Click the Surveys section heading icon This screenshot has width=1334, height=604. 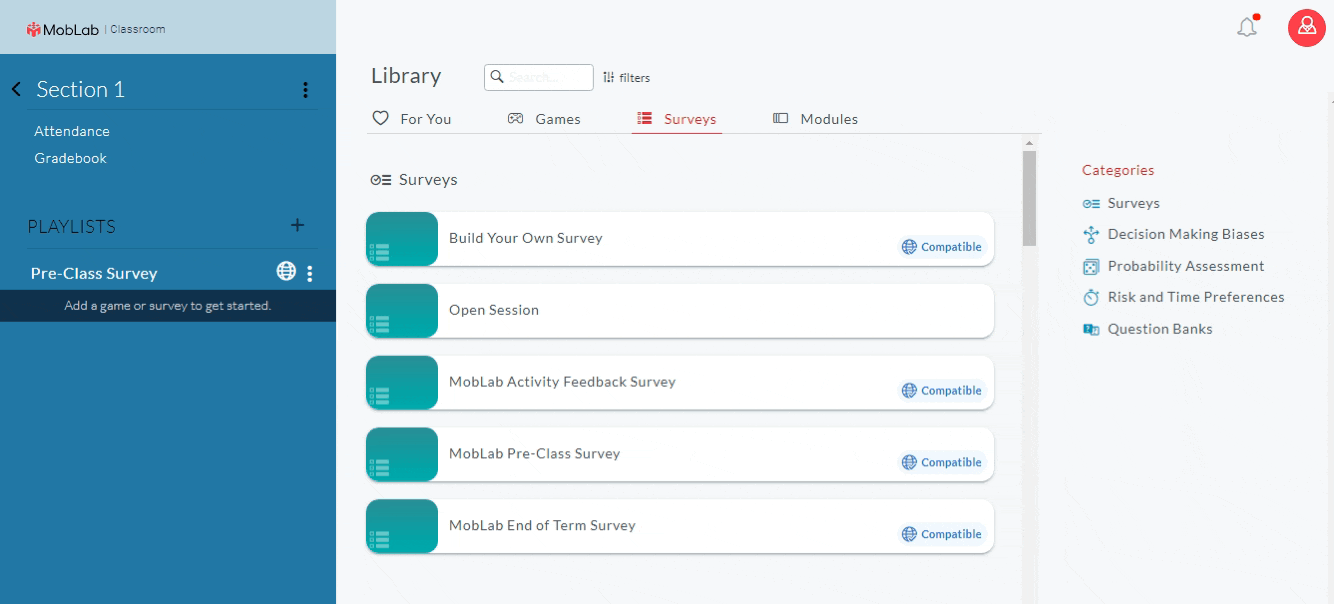coord(380,180)
